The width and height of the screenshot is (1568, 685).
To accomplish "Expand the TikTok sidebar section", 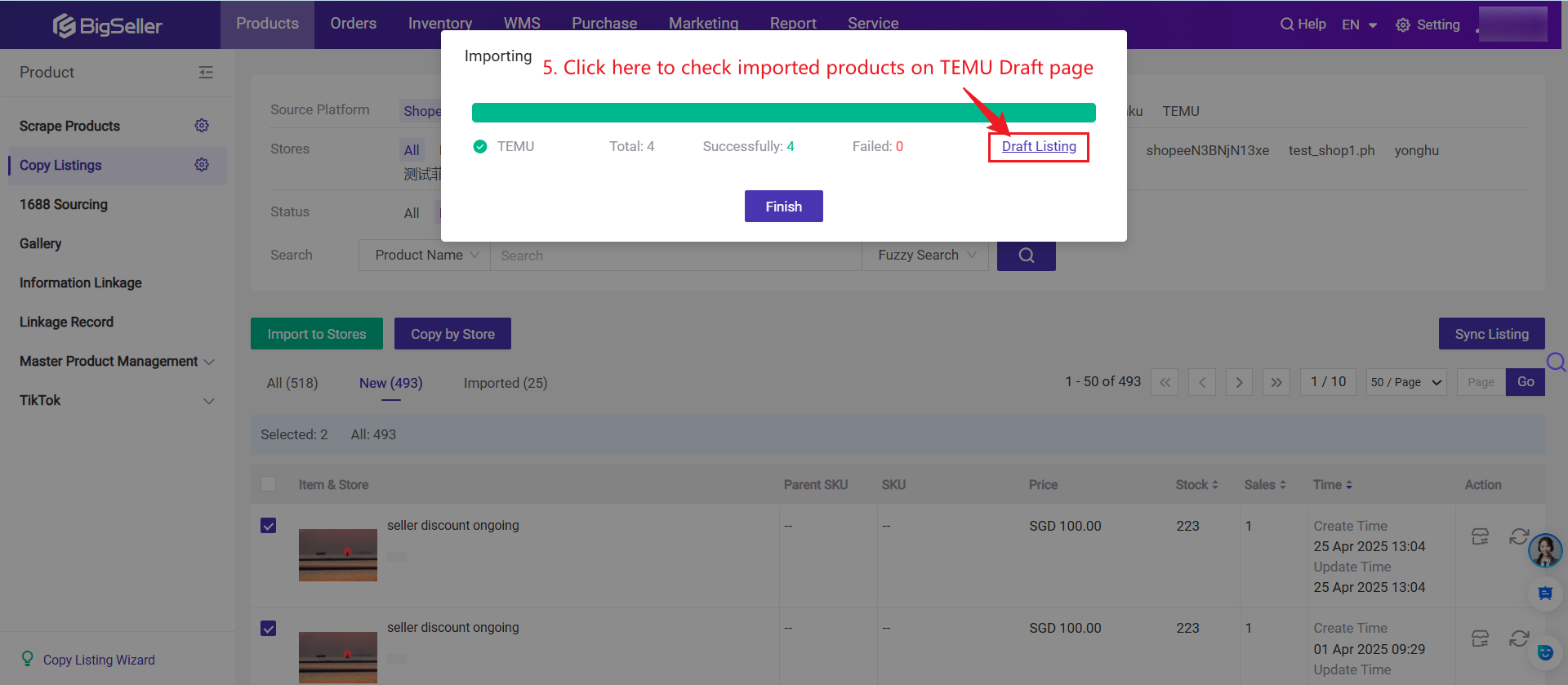I will (x=117, y=400).
